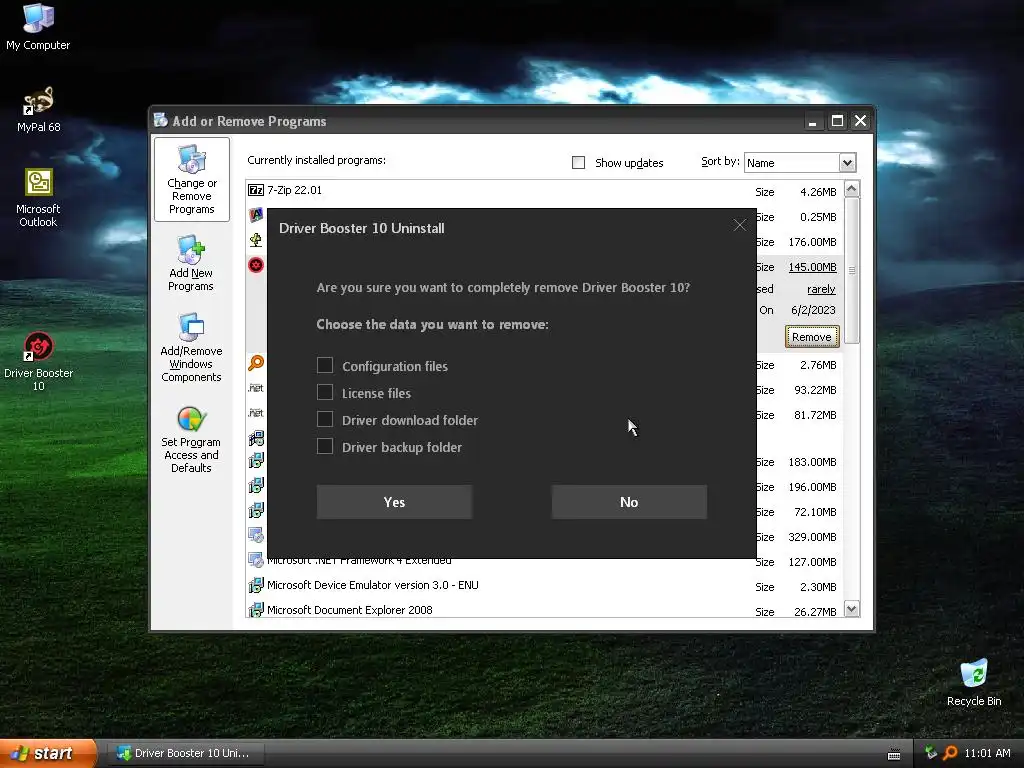The height and width of the screenshot is (768, 1024).
Task: Click the program list scroll down arrow
Action: click(852, 609)
